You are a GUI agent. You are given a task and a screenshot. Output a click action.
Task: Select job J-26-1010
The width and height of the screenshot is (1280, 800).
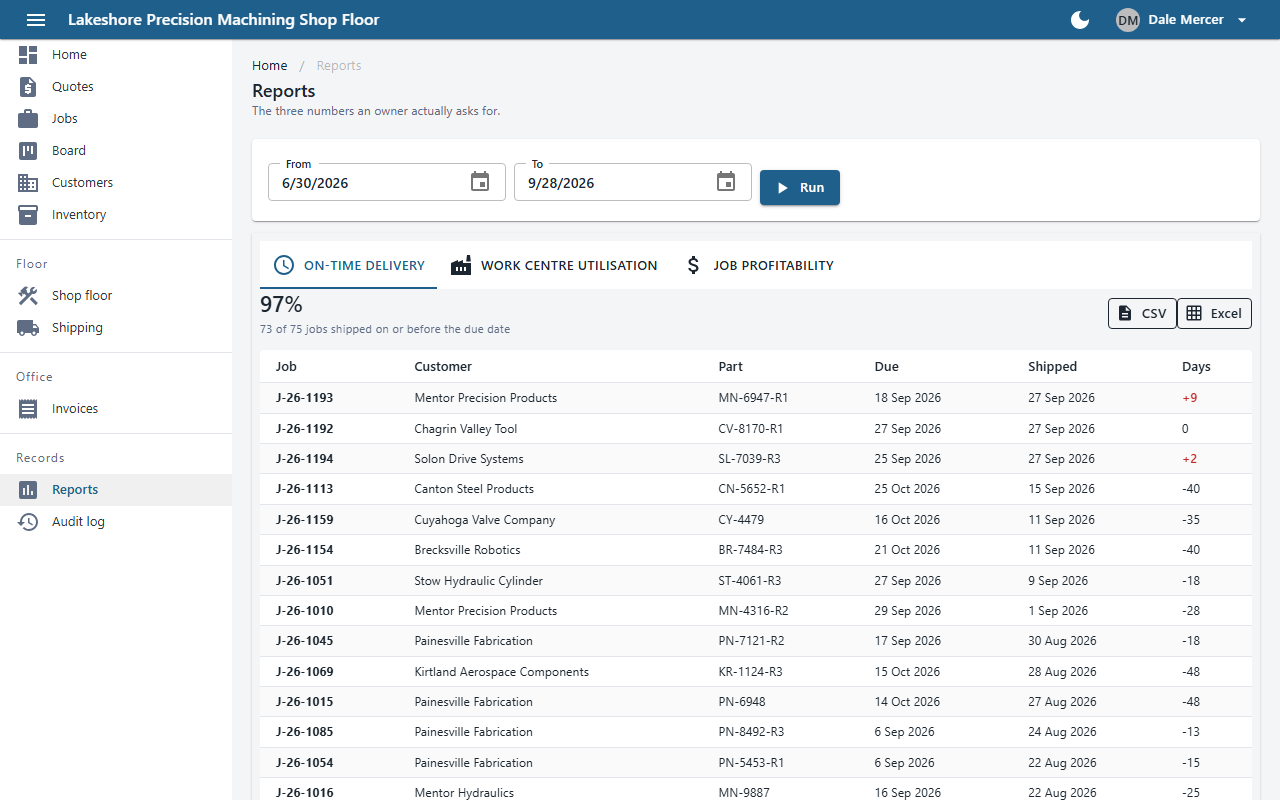click(304, 611)
